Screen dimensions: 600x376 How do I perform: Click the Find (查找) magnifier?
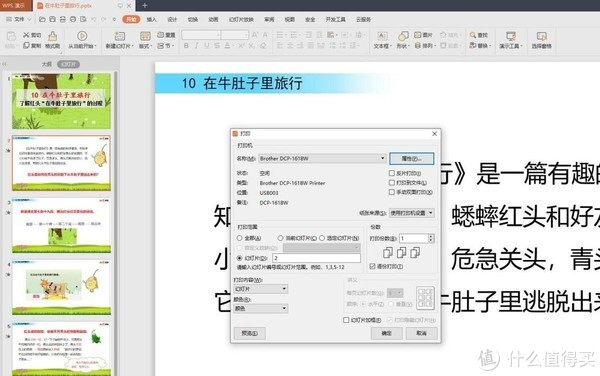[478, 35]
